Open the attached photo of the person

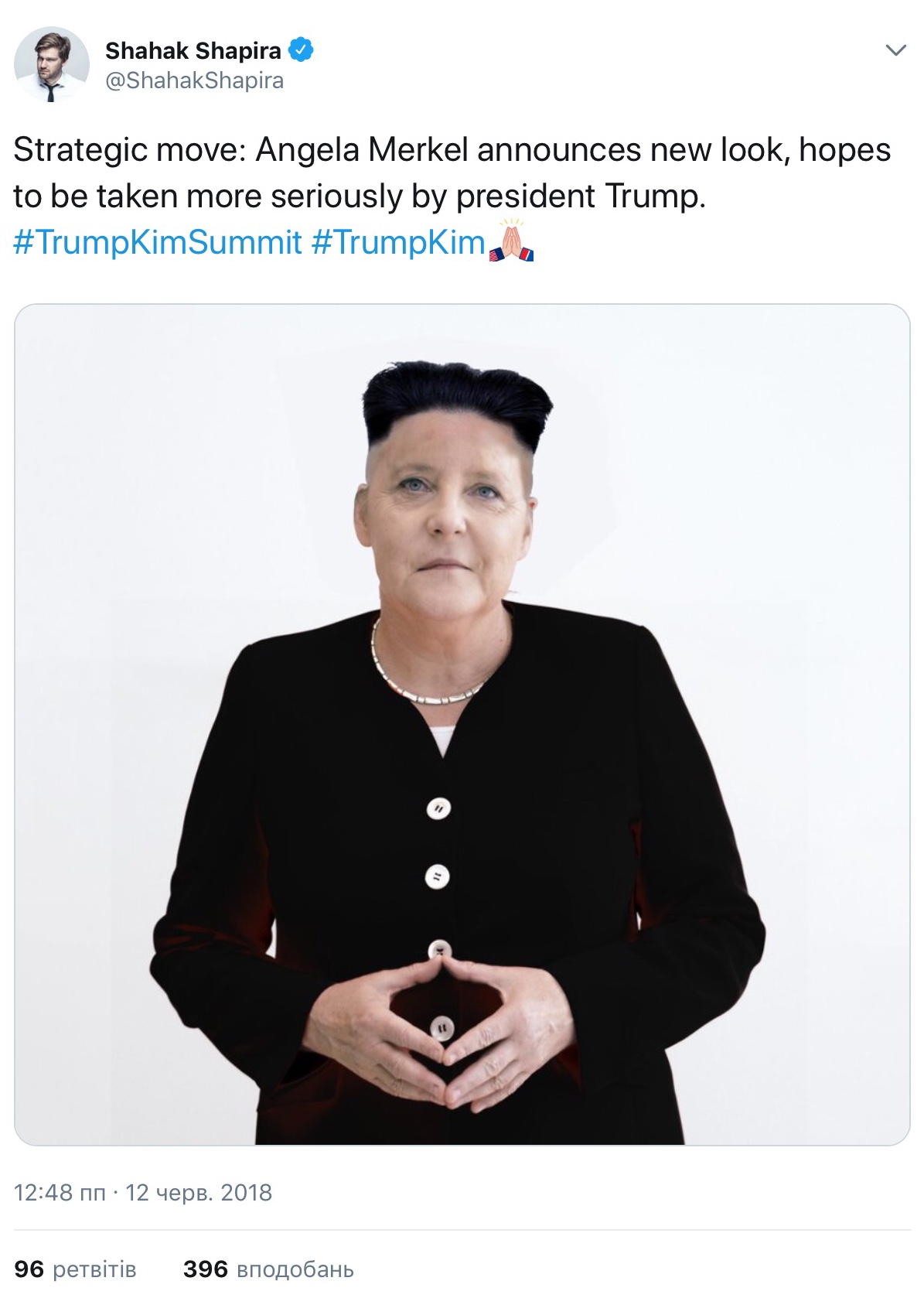pyautogui.click(x=462, y=724)
